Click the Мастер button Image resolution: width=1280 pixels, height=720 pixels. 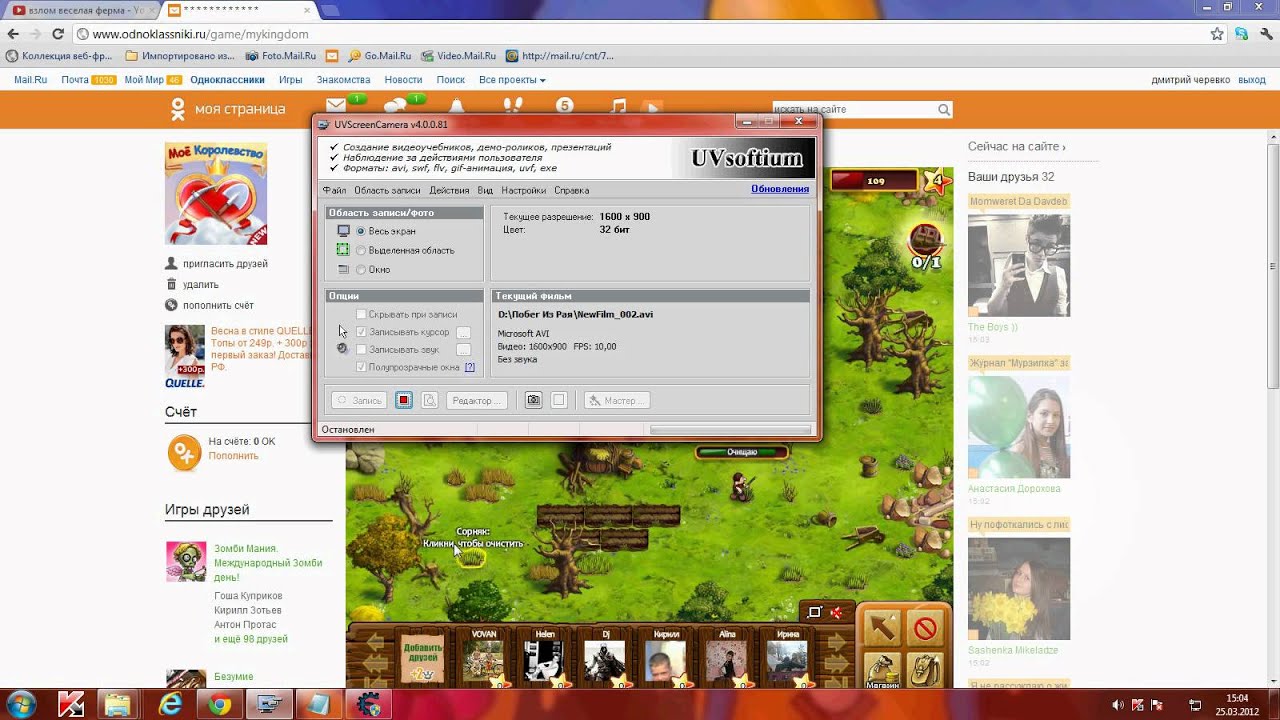[616, 400]
